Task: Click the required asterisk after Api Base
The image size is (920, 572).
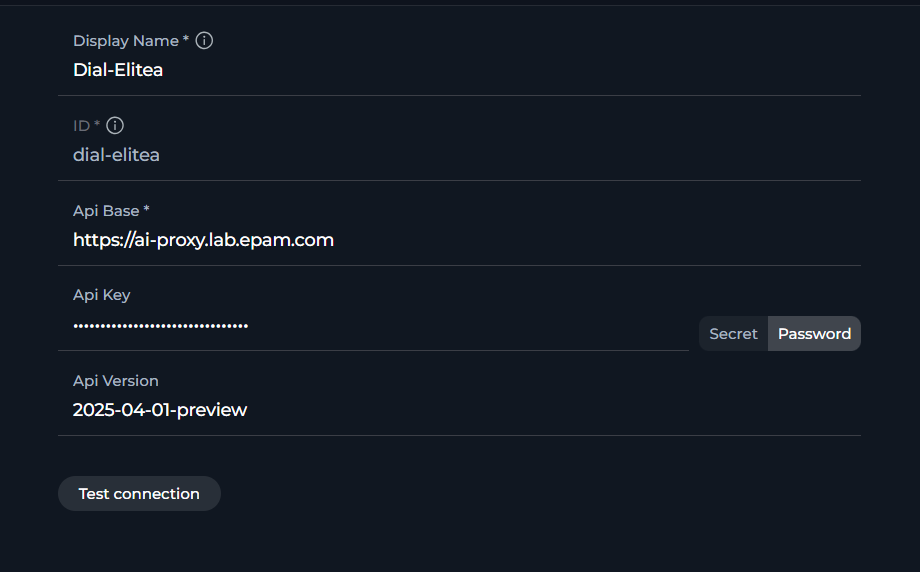Action: (147, 208)
